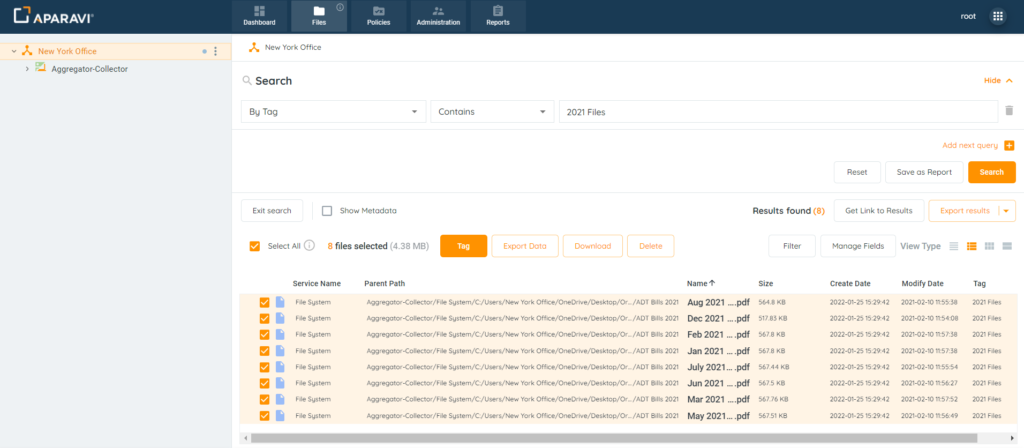The height and width of the screenshot is (448, 1024).
Task: Click the file icon for Aug 2021 pdf
Action: coord(280,302)
